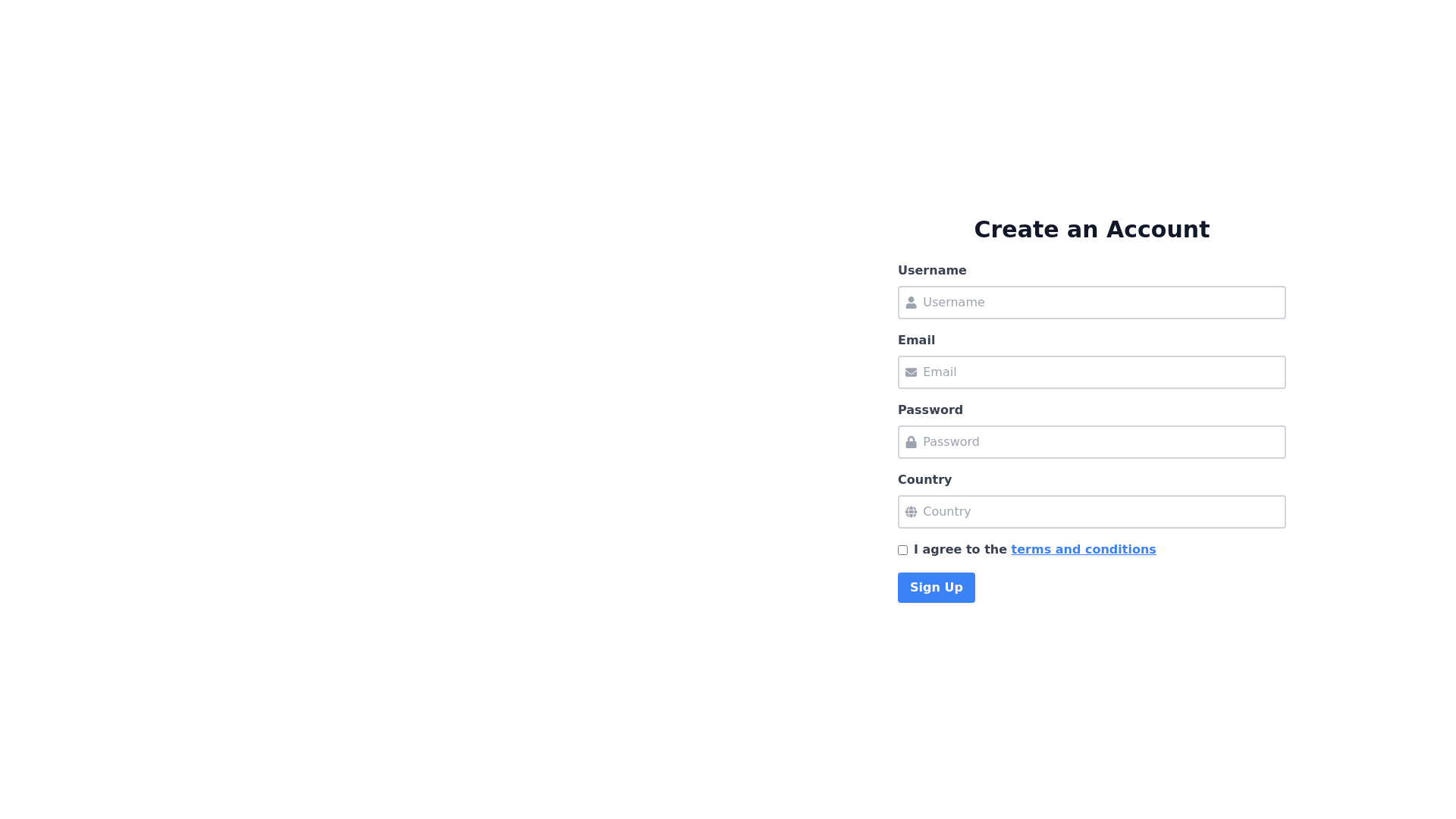This screenshot has width=1456, height=819.
Task: Tick the terms agreement checkbox
Action: [902, 551]
